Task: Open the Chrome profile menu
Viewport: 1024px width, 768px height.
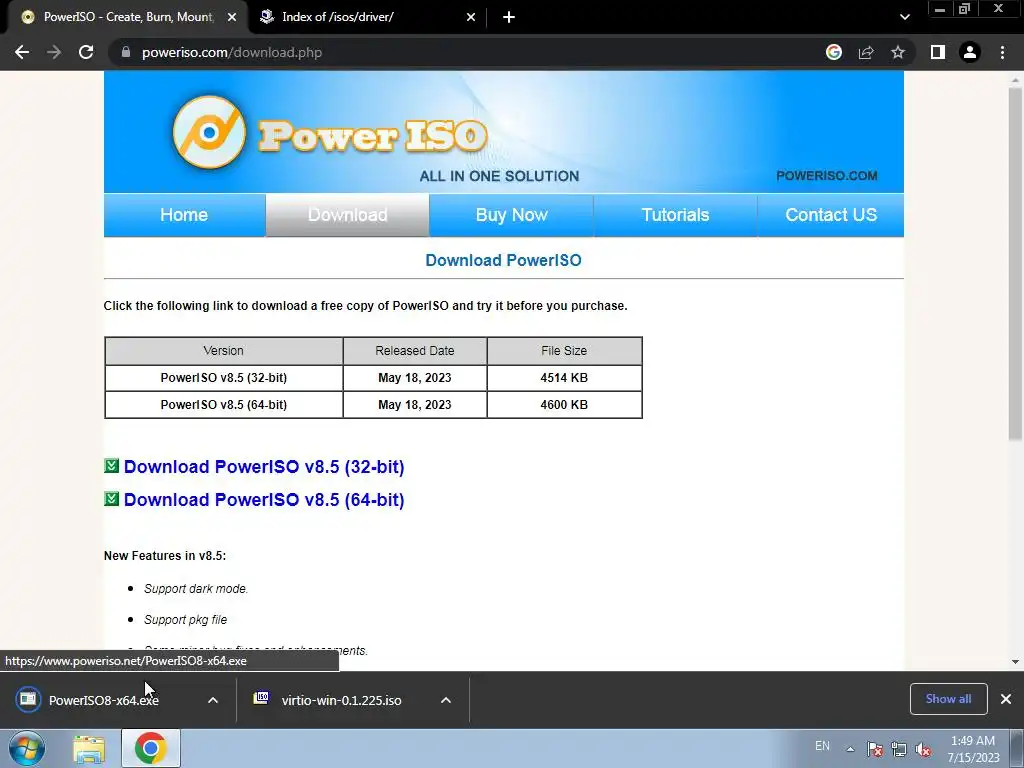Action: coord(970,52)
